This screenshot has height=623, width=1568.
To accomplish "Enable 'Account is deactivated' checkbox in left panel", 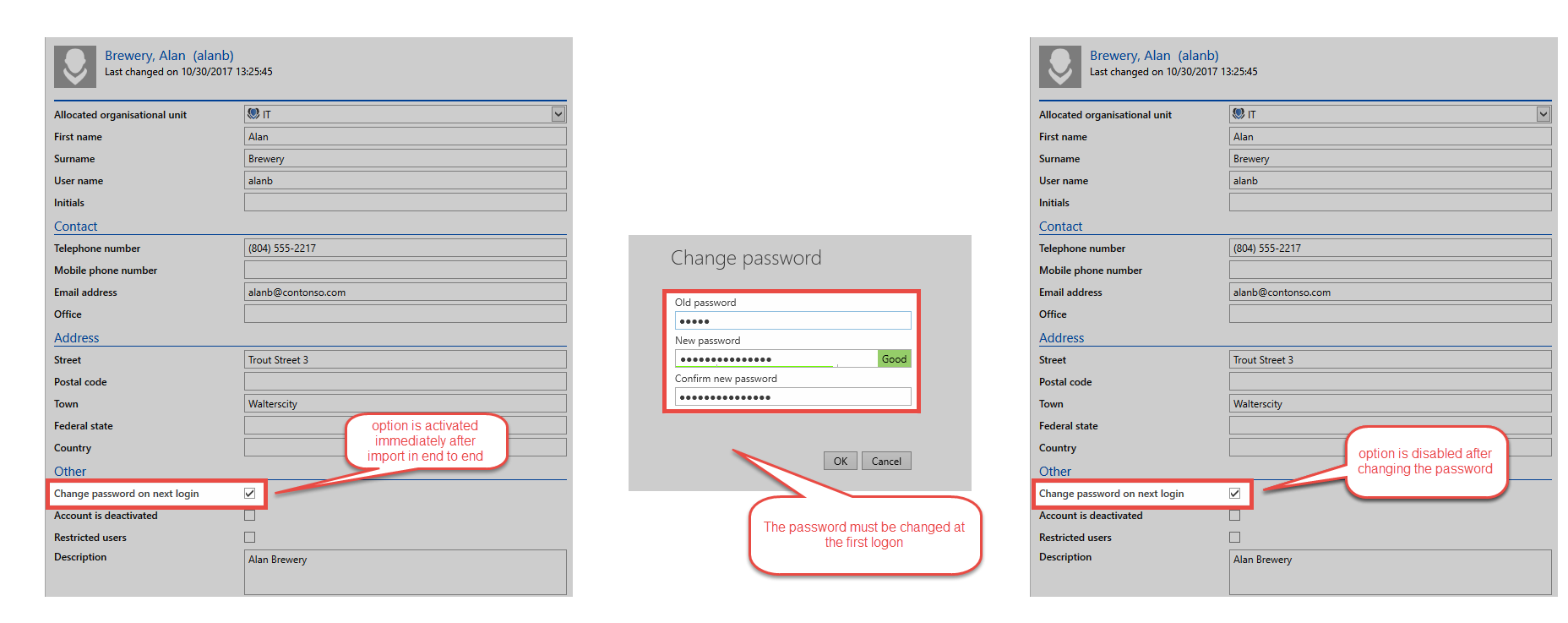I will [x=249, y=516].
